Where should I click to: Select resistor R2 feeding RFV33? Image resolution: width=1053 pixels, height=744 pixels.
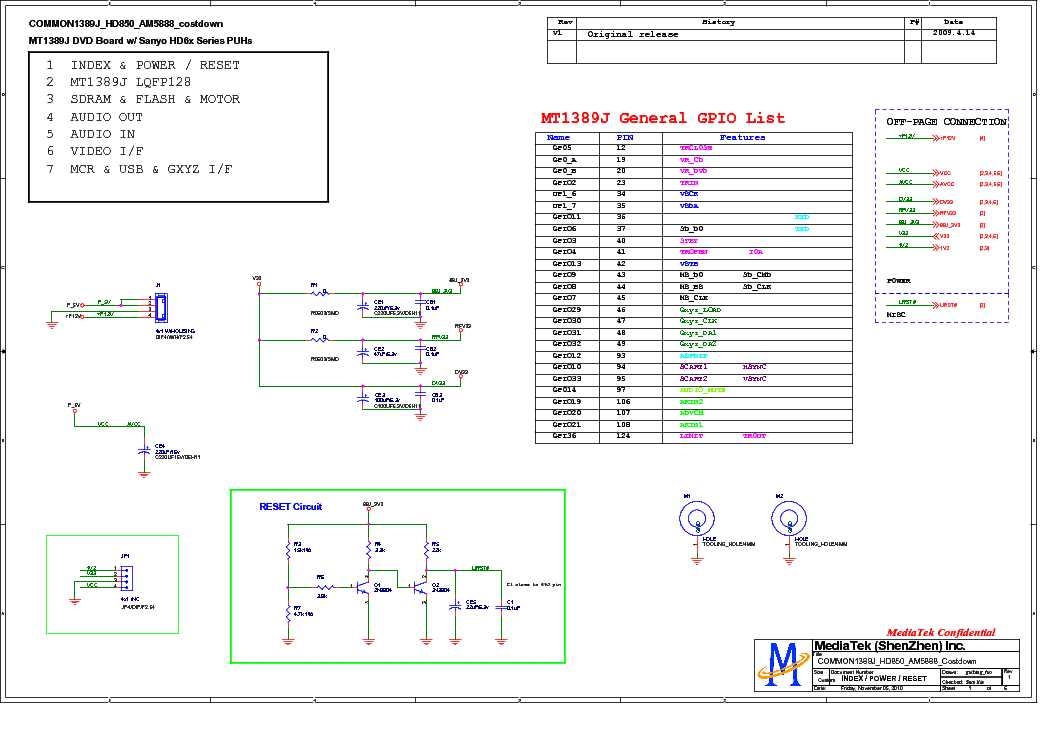[x=319, y=338]
